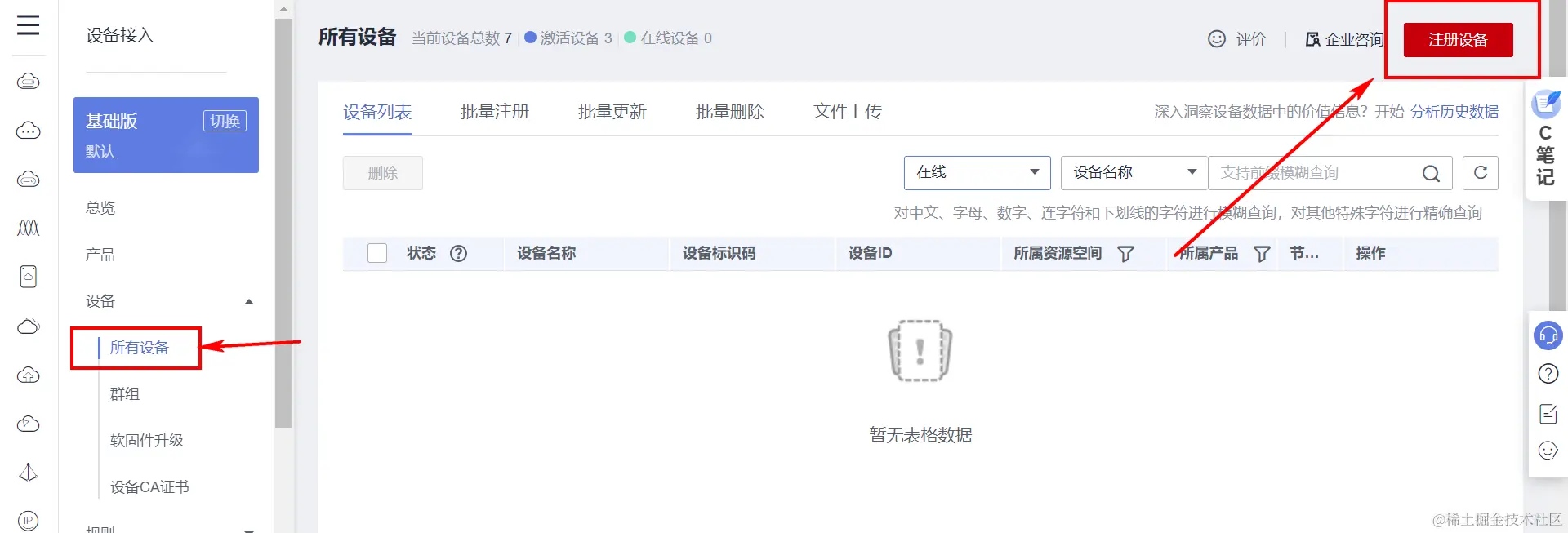Click the status help question mark icon
Image resolution: width=1568 pixels, height=533 pixels.
point(459,254)
